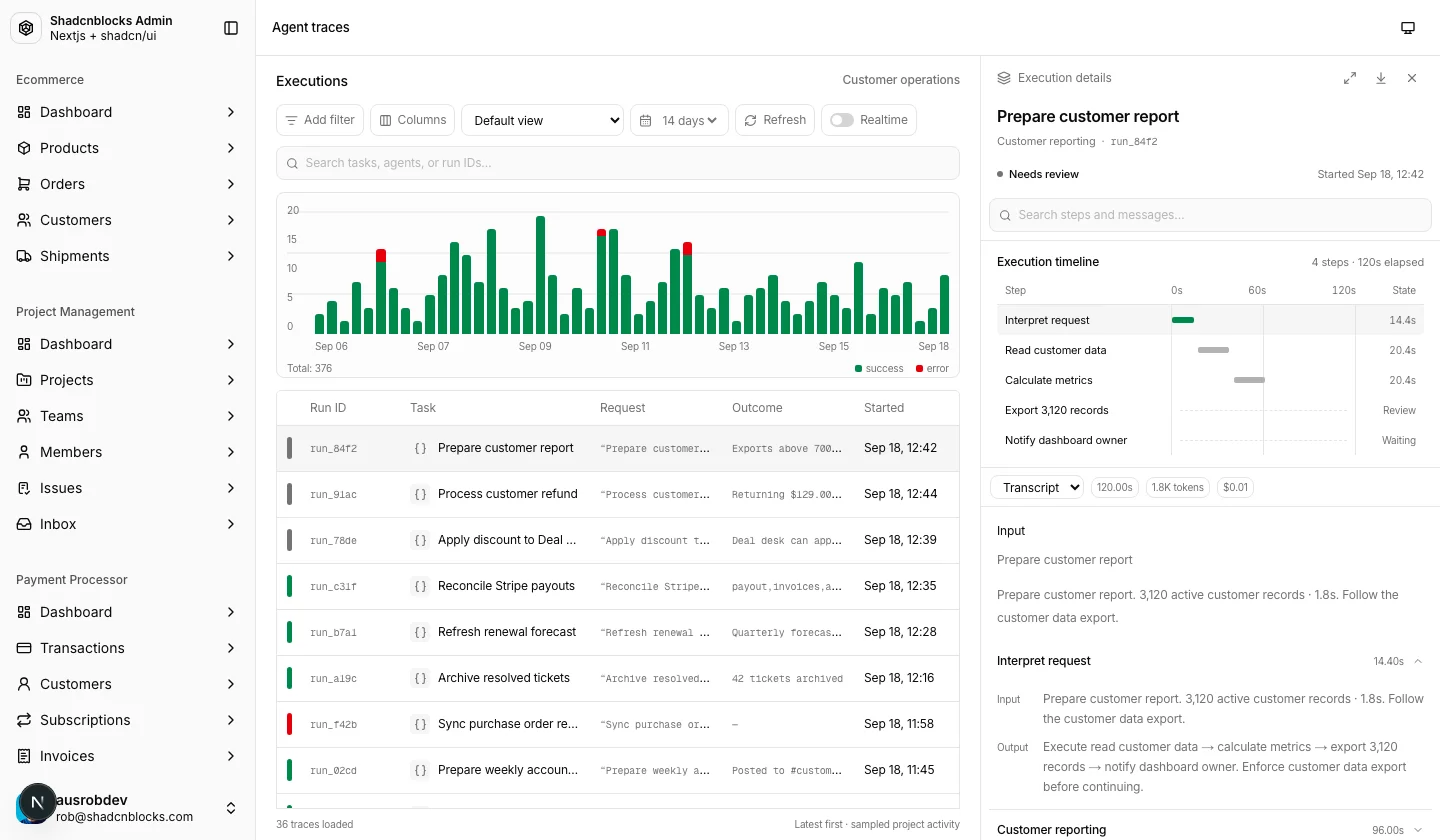Click the Inbox tray icon

tap(24, 524)
